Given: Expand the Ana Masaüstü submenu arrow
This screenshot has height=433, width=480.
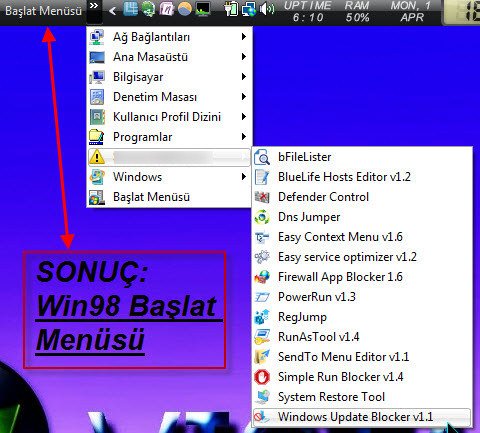Looking at the screenshot, I should point(244,57).
